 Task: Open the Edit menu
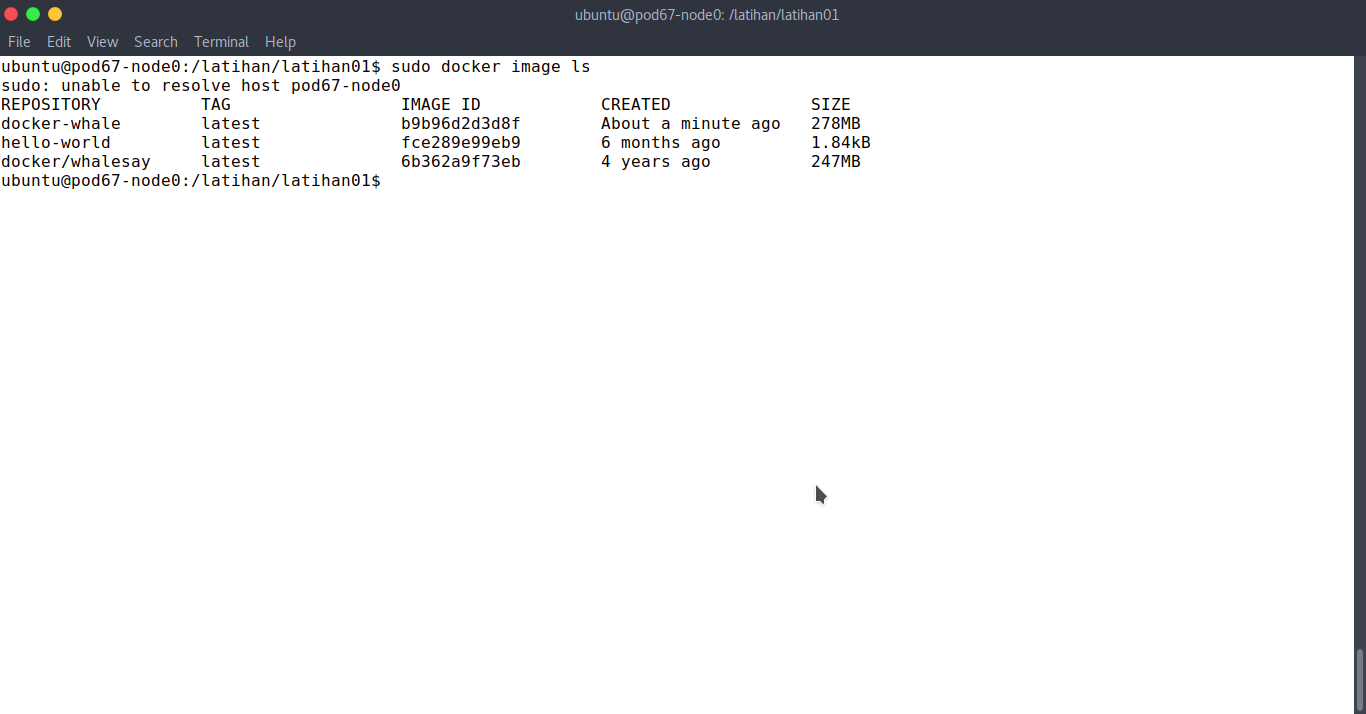(59, 42)
